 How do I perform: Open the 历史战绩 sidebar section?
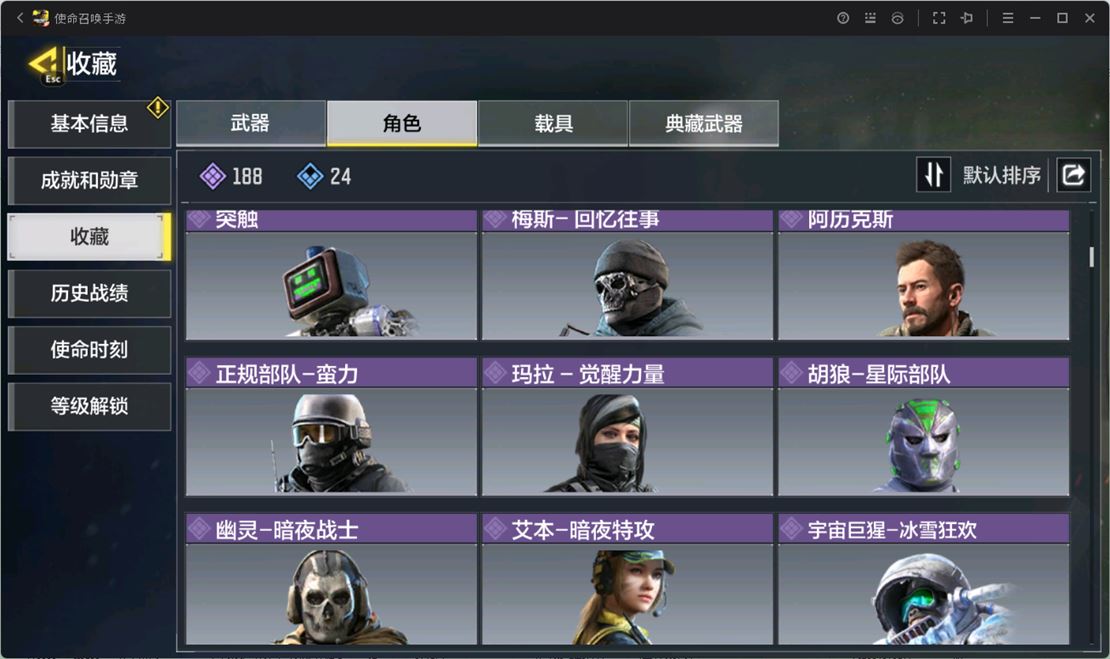89,293
